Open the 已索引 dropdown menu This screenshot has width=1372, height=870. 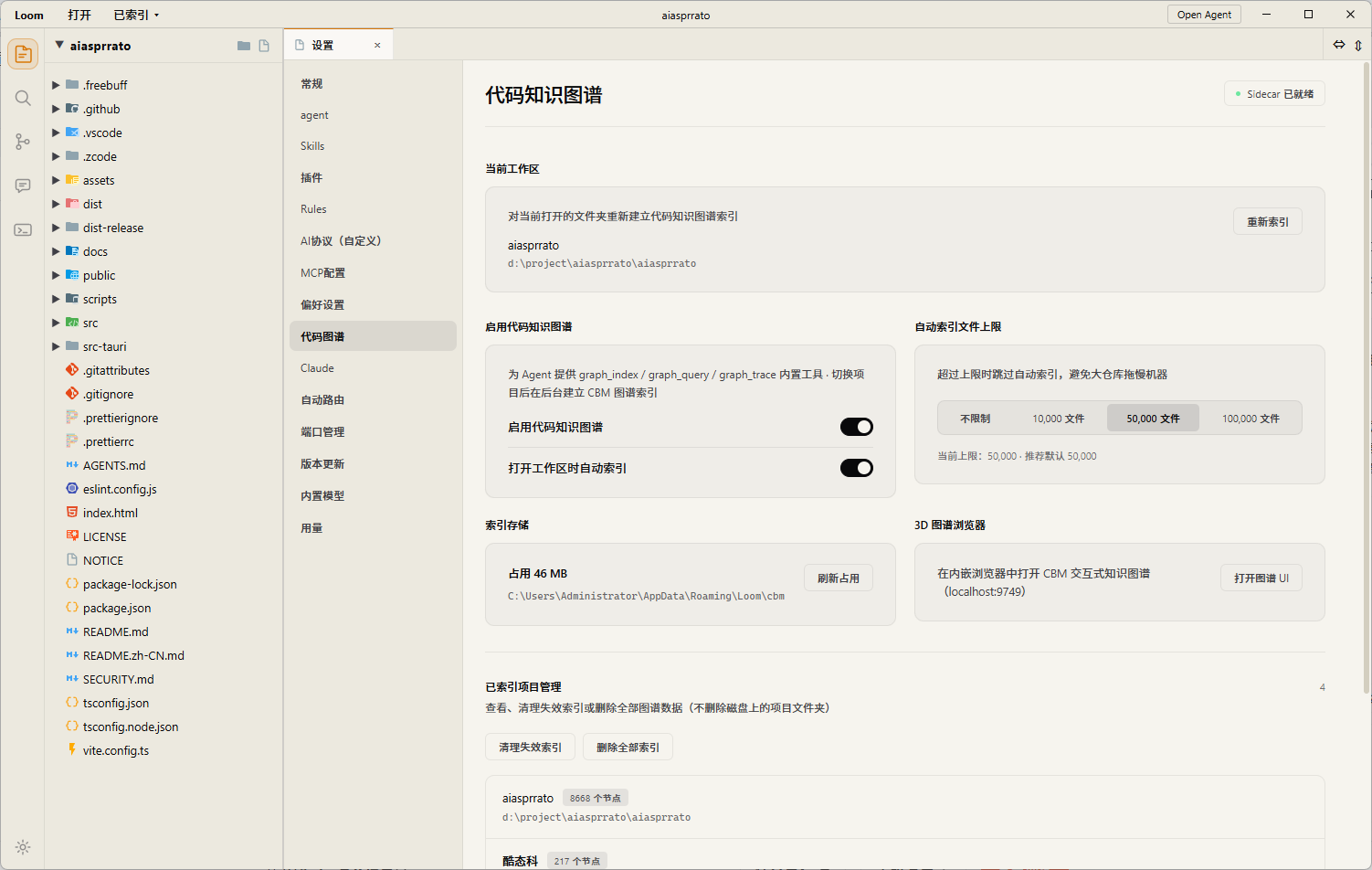pos(136,15)
